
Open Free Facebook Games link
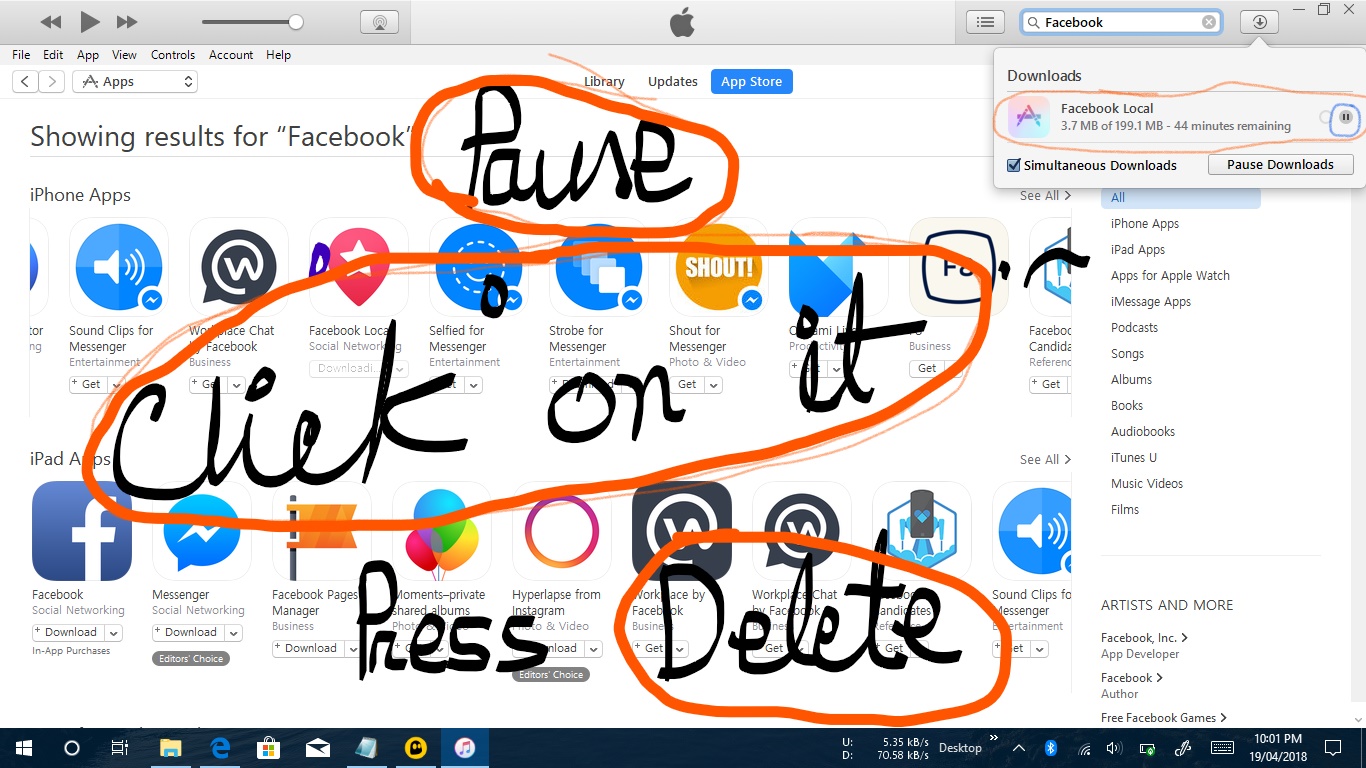[1164, 717]
